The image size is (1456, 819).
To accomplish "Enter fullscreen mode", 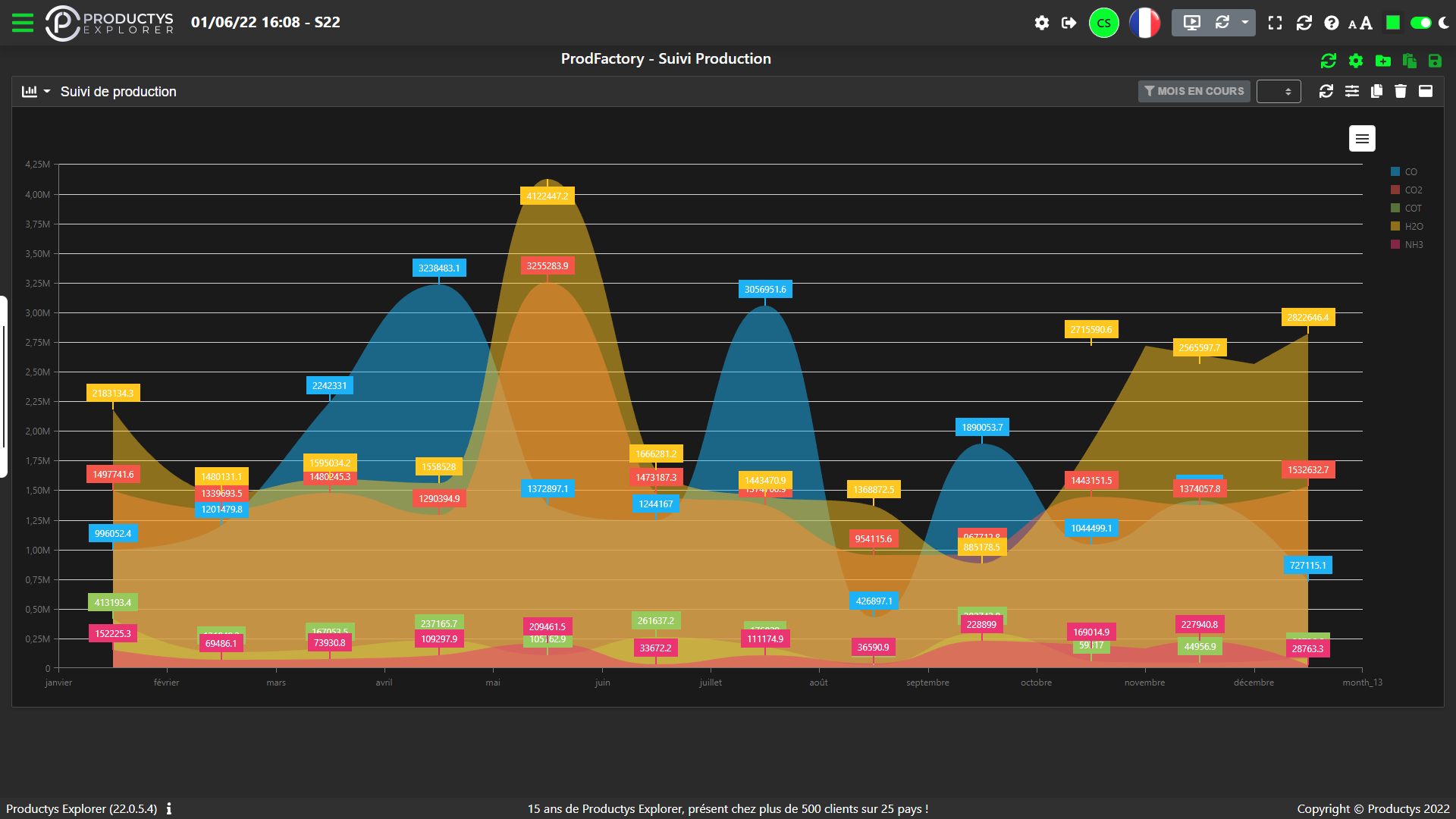I will coord(1275,23).
